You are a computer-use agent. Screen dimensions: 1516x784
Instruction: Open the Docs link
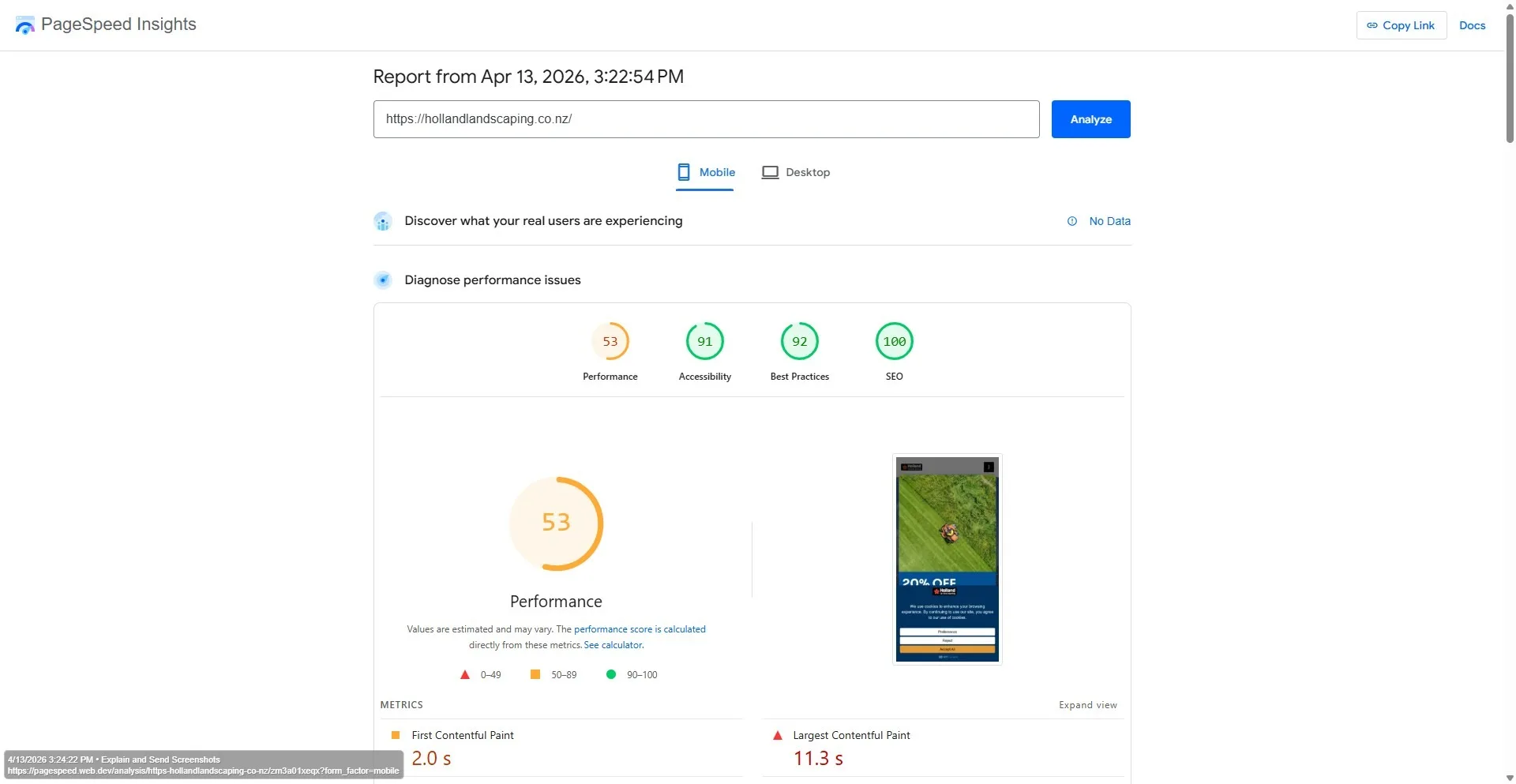pos(1472,25)
